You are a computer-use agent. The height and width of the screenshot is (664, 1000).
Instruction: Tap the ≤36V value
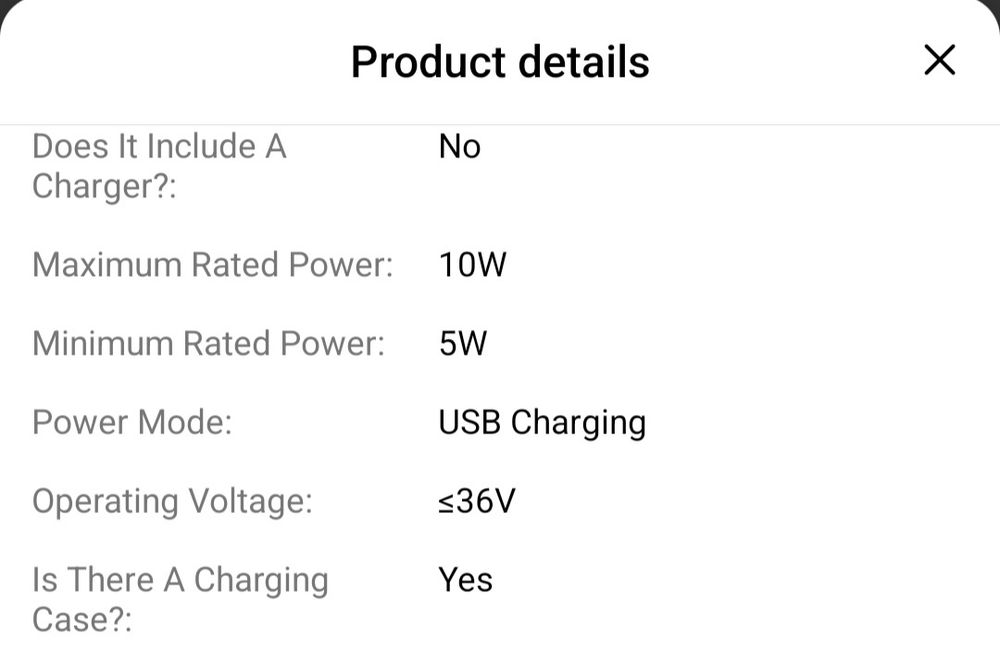(476, 501)
